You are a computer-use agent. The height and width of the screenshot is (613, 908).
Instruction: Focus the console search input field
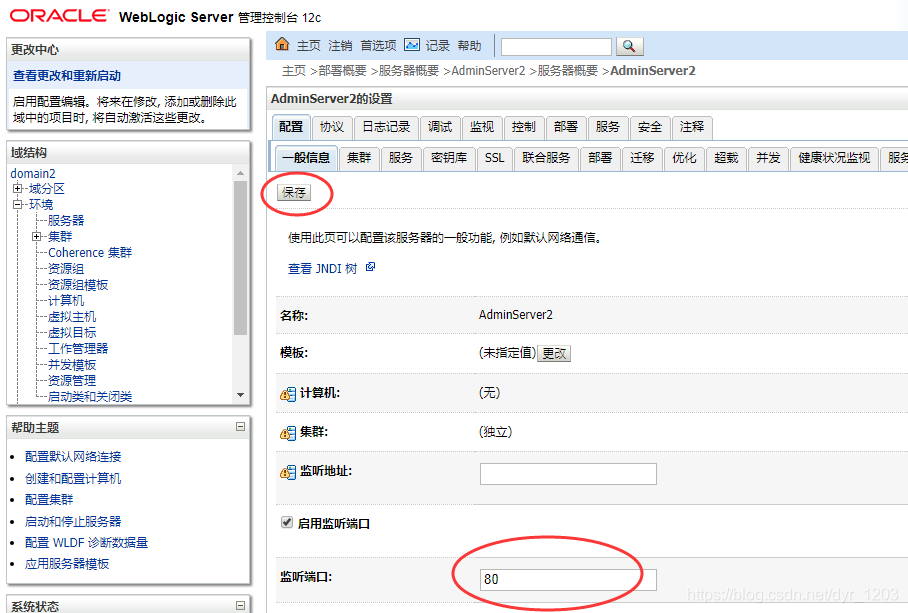(556, 46)
